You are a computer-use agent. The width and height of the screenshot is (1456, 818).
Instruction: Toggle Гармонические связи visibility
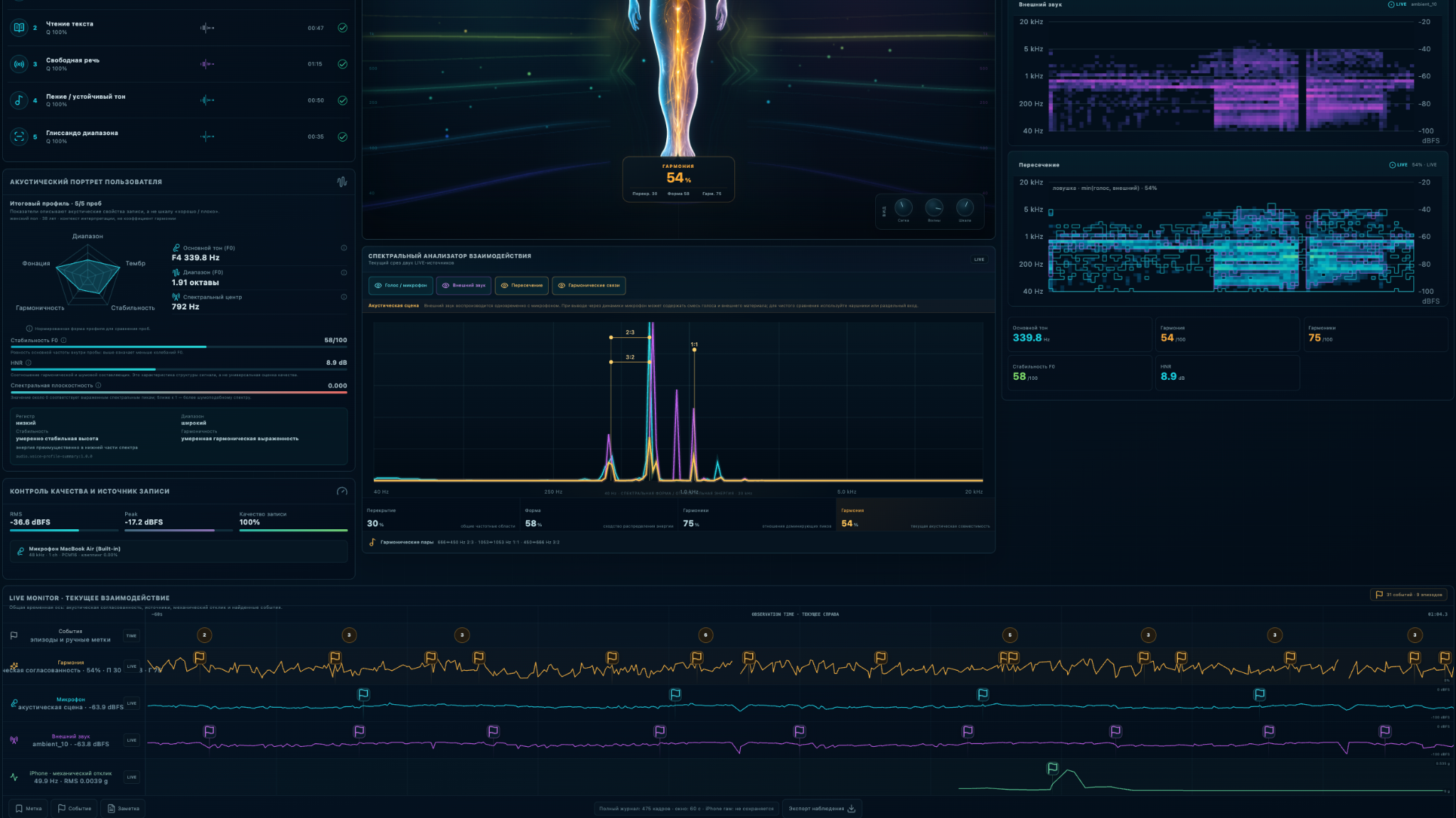(x=588, y=285)
